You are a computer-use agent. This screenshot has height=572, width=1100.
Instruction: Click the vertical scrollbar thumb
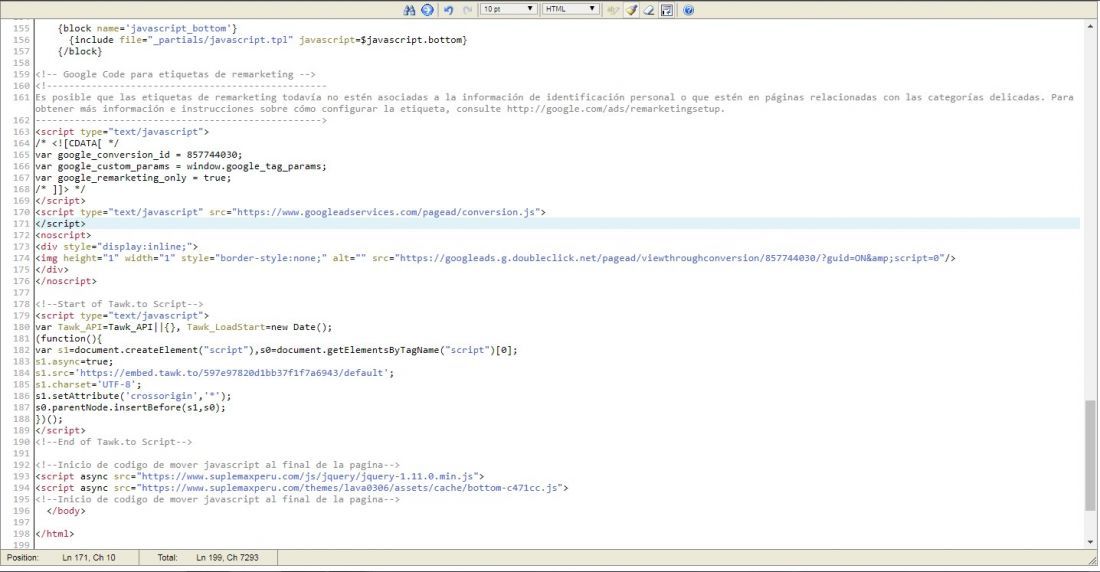point(1090,455)
